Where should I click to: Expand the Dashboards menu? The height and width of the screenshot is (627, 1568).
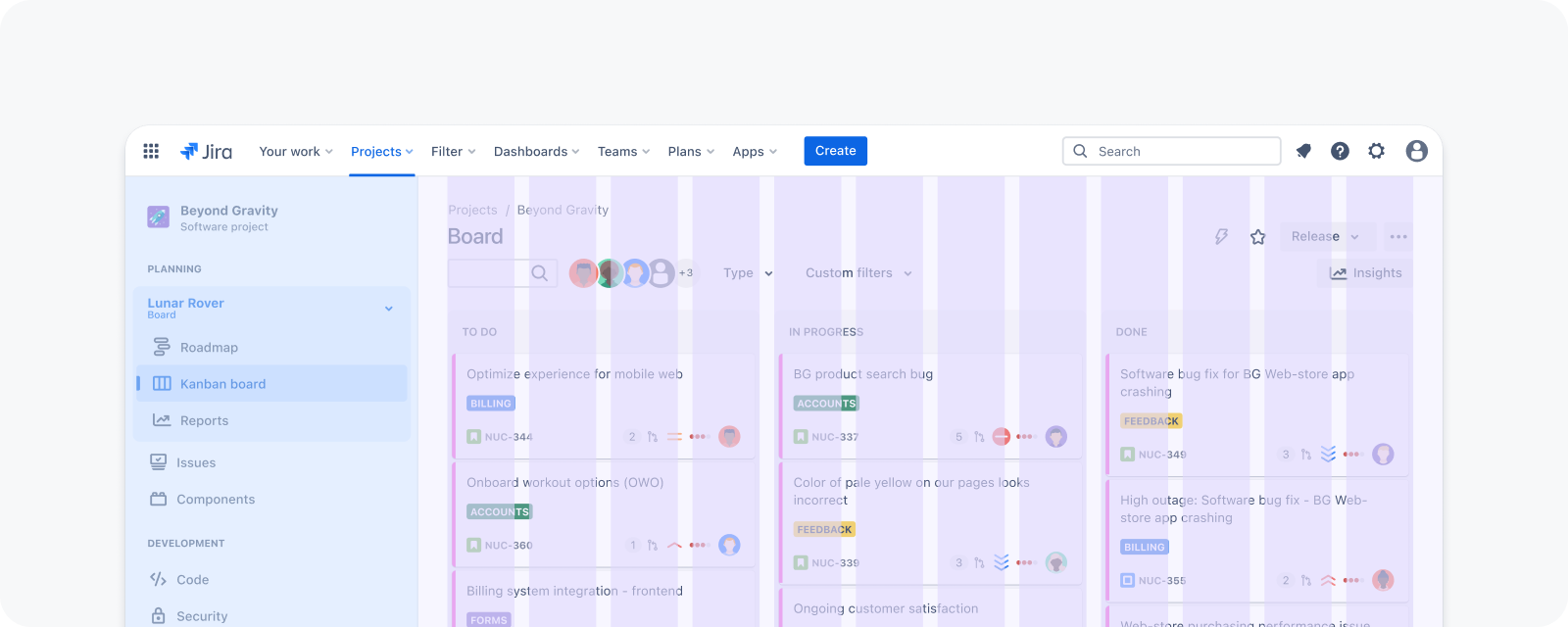click(x=537, y=151)
